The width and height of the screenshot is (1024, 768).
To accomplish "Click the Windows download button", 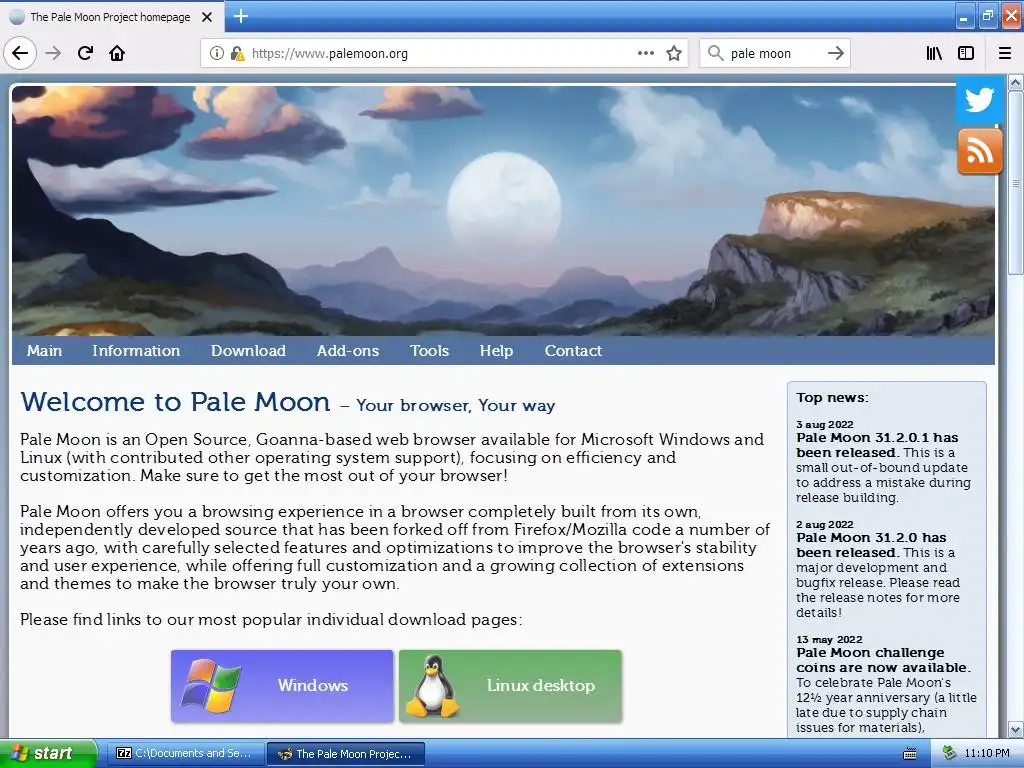I will tap(282, 686).
